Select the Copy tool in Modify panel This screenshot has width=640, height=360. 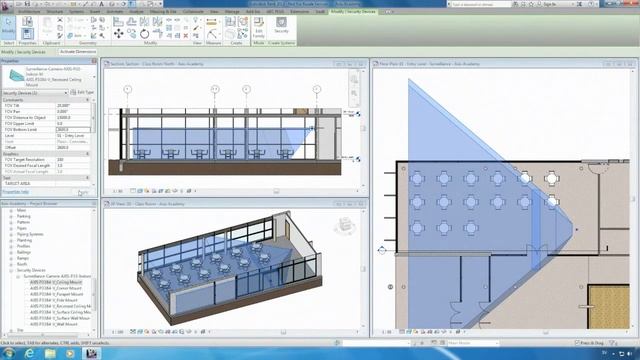[x=131, y=34]
